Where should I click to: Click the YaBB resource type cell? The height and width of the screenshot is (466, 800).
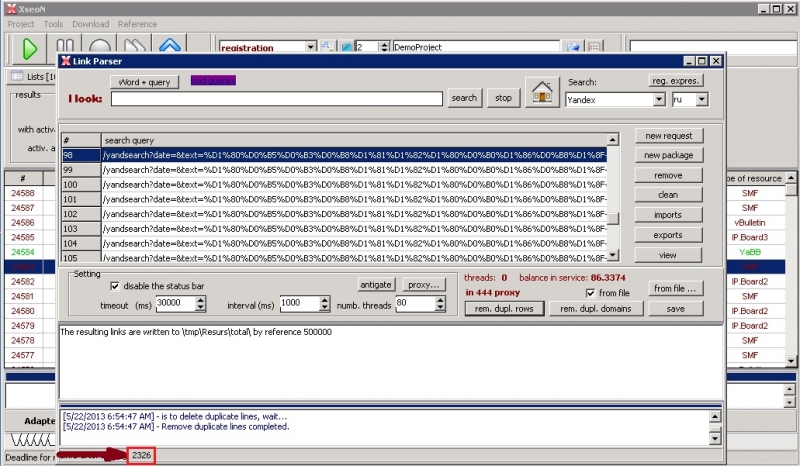click(x=749, y=252)
